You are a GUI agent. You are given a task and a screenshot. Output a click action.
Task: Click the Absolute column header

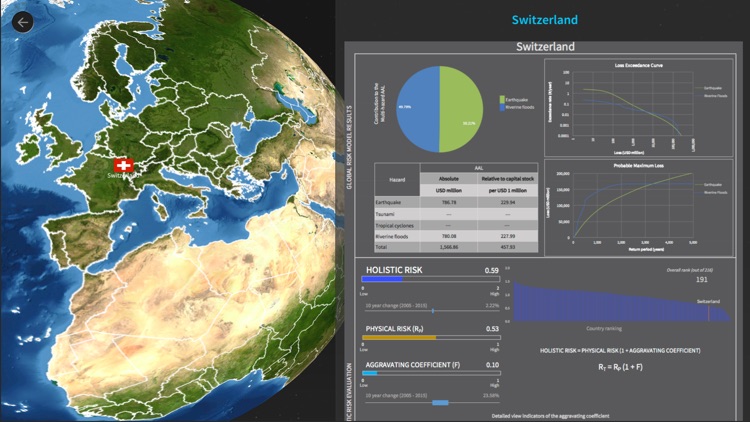click(x=449, y=178)
